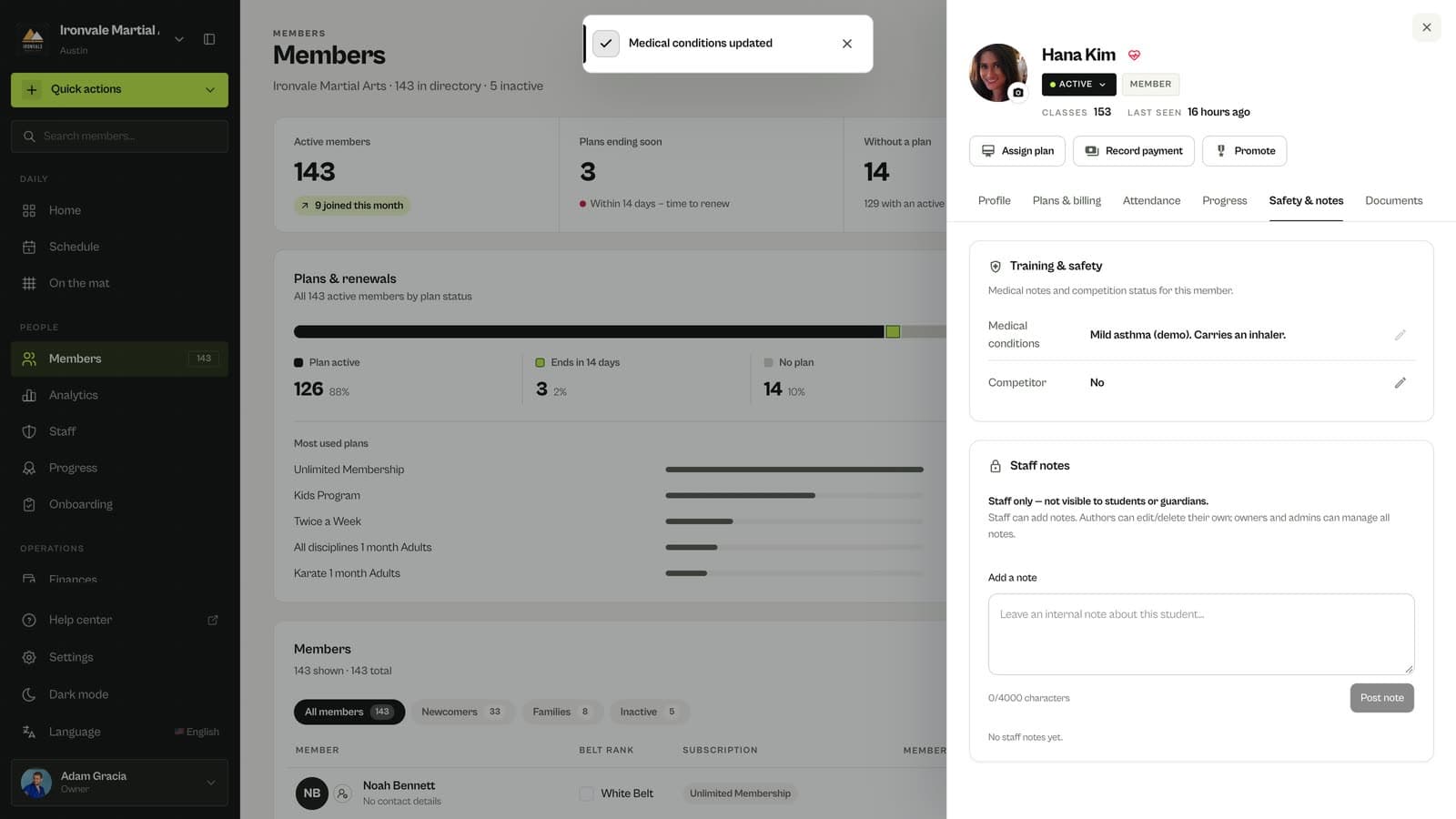Screen dimensions: 1456x819
Task: Expand Adam Gracia account menu
Action: click(119, 783)
